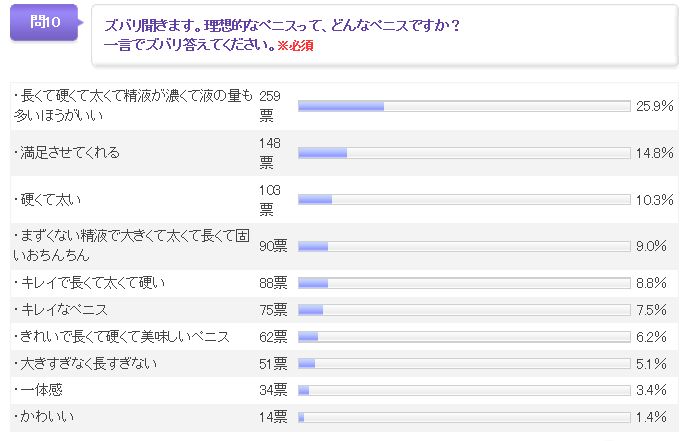
Task: Click the 51票 vote count
Action: (x=273, y=363)
